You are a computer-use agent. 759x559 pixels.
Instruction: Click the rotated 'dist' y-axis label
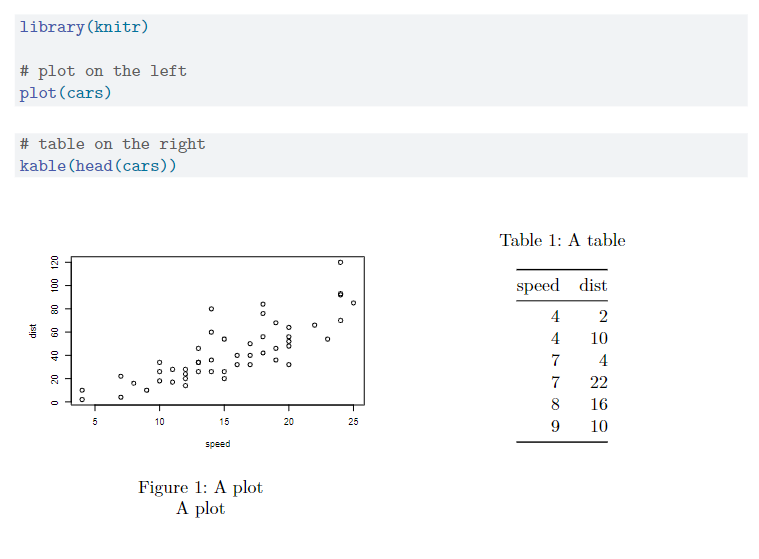(33, 331)
